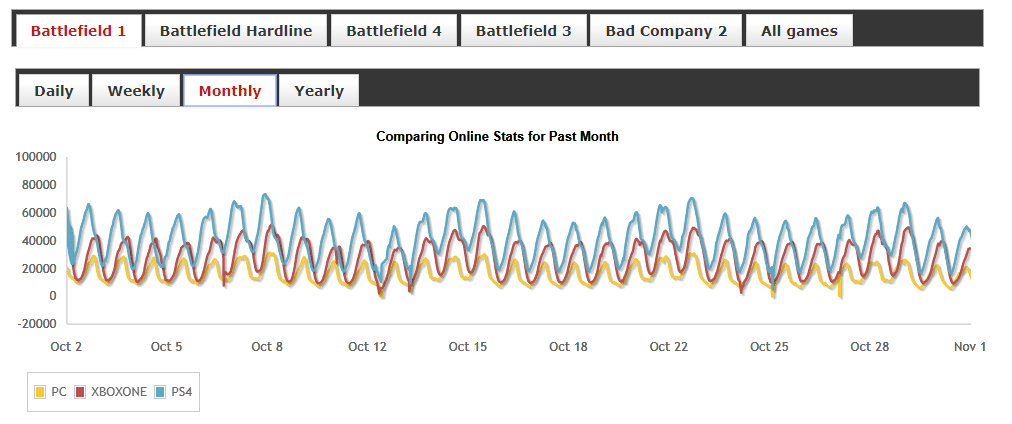The image size is (1012, 424).
Task: Open the Bad Company 2 tab
Action: click(x=666, y=31)
